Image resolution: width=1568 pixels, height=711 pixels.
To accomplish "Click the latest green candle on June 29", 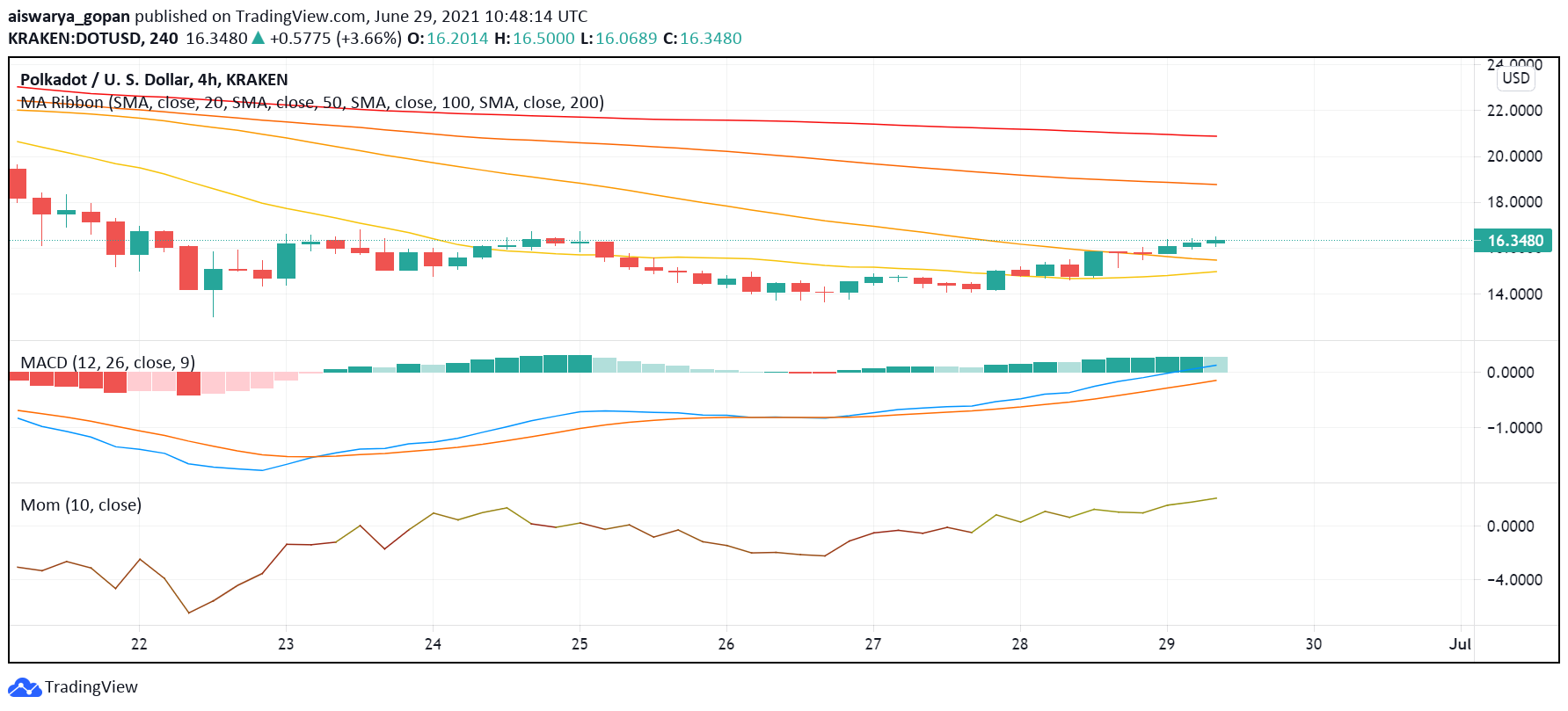I will pos(1216,241).
